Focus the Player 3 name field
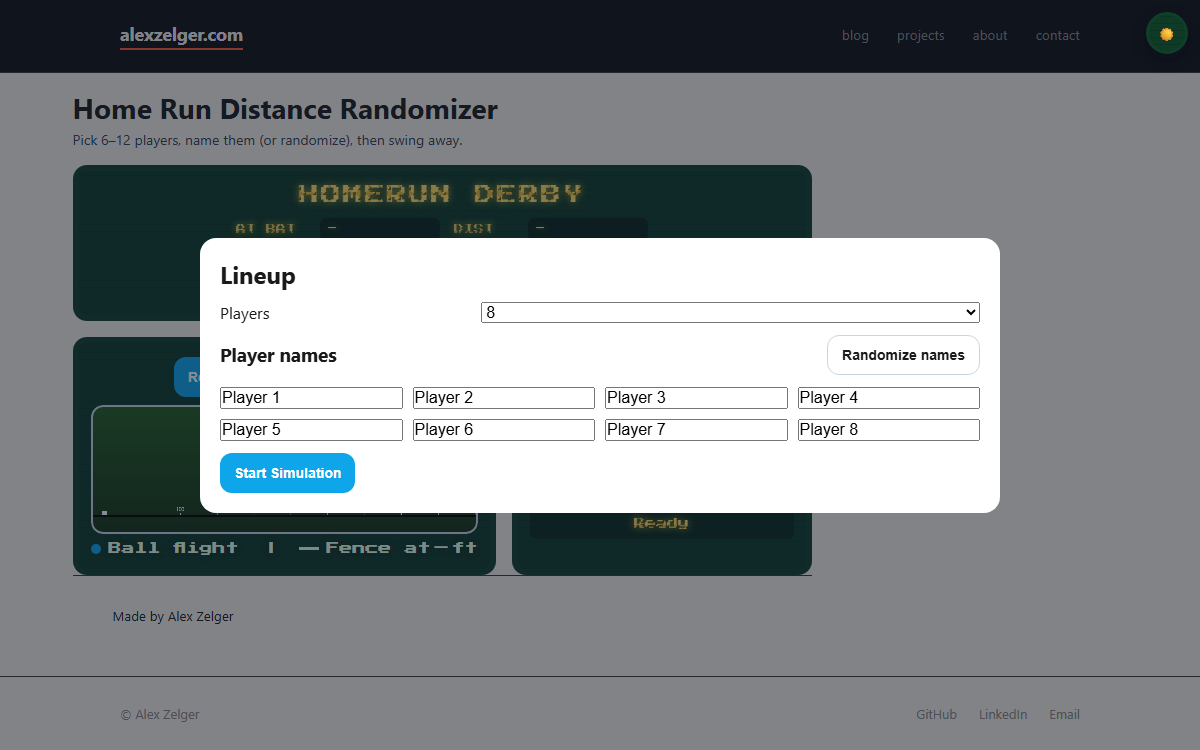 (x=696, y=398)
